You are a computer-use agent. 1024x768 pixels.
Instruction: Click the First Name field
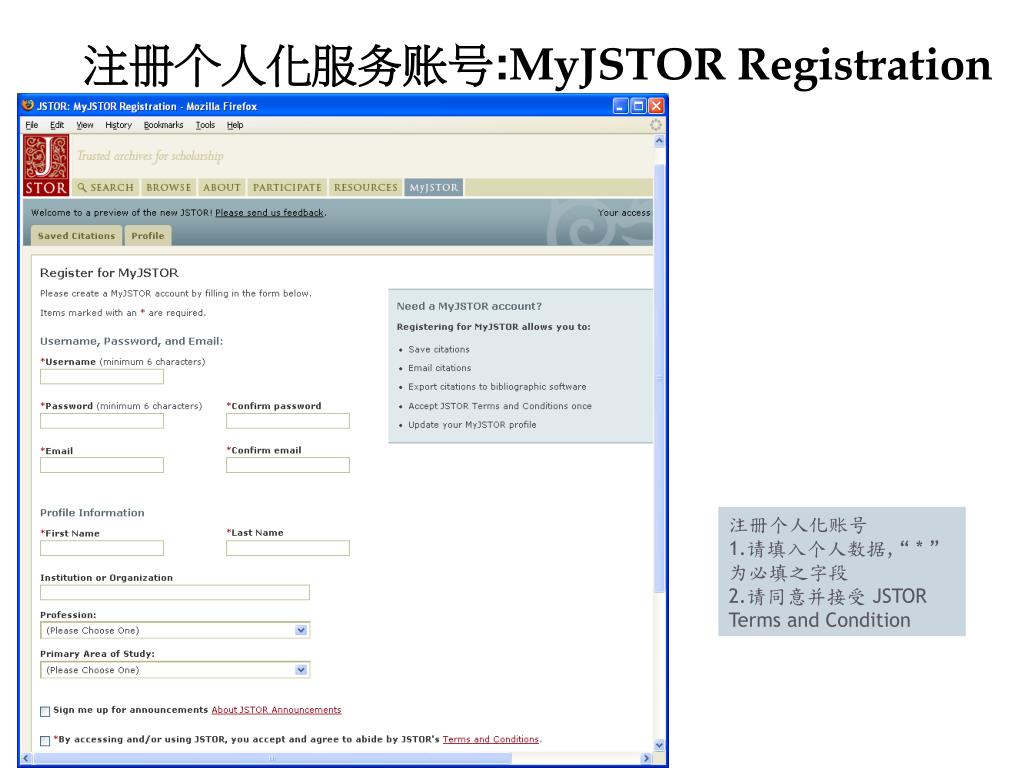coord(102,548)
